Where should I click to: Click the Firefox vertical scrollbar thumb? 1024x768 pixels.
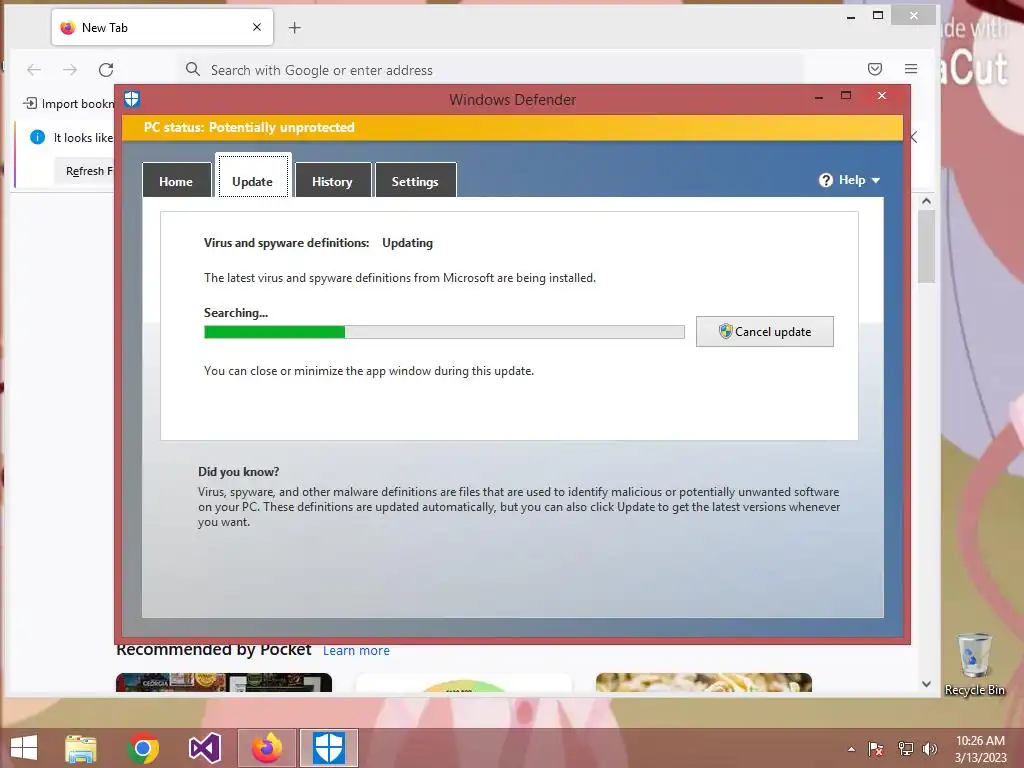(926, 246)
